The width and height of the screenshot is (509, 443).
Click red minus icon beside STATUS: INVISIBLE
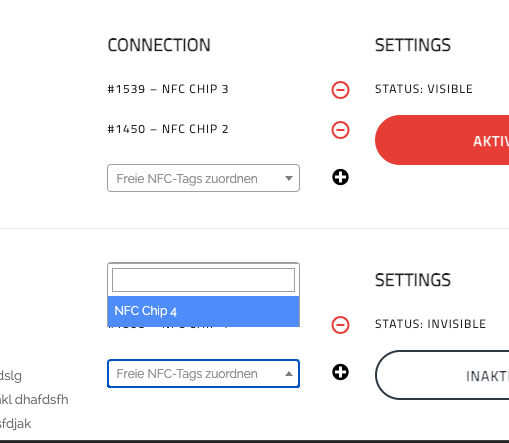click(340, 325)
